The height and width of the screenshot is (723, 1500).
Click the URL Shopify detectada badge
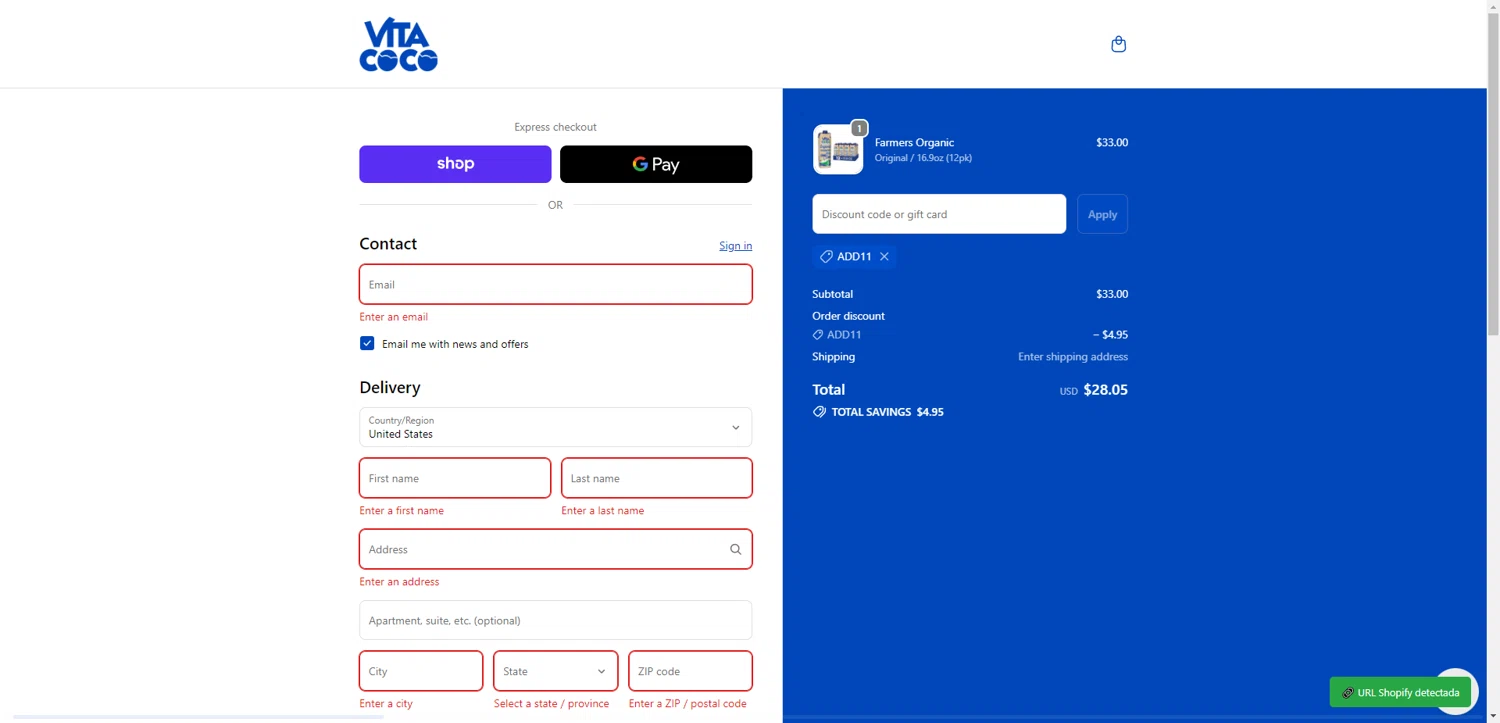[1400, 692]
